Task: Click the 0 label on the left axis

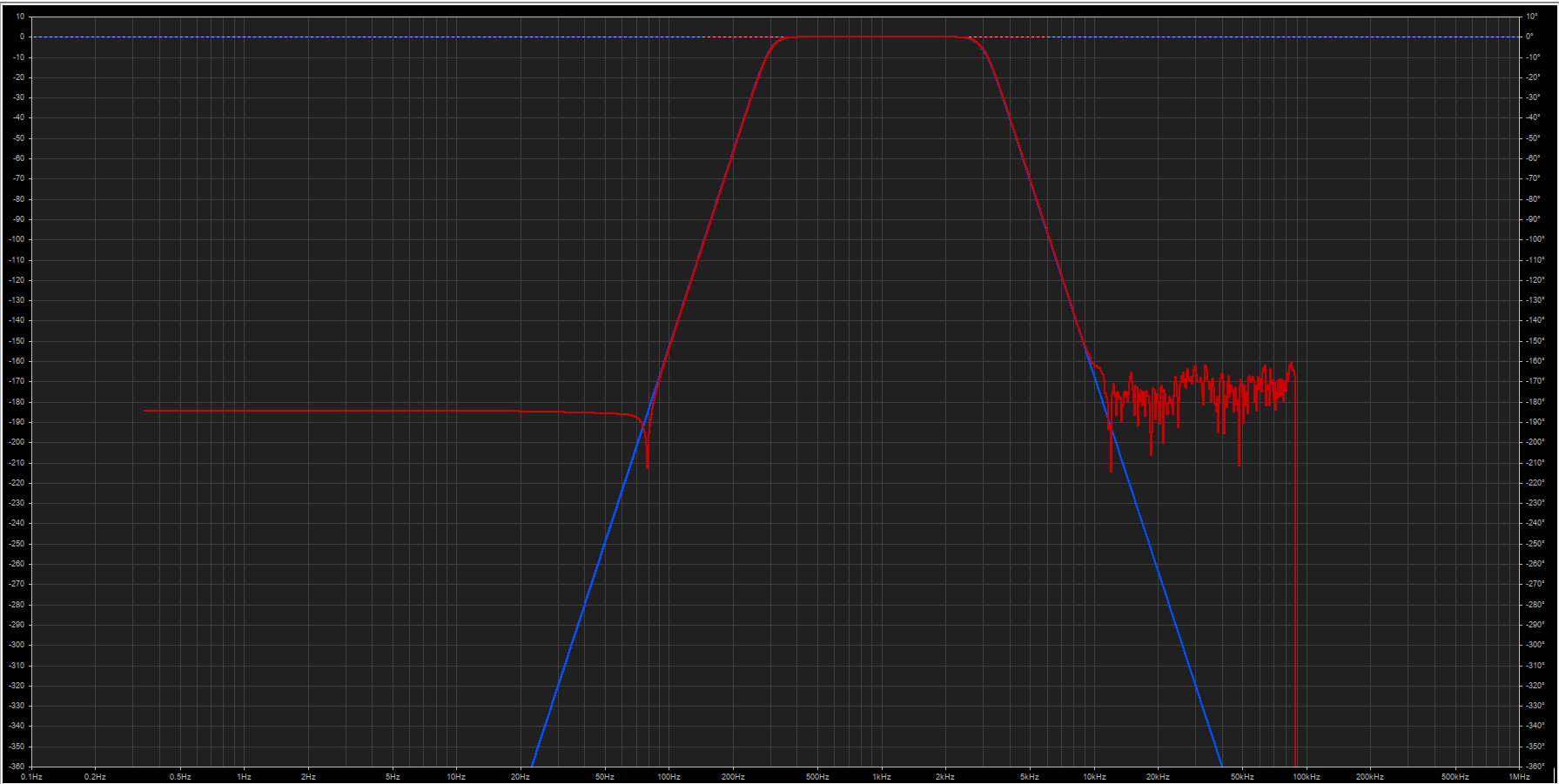Action: tap(23, 37)
